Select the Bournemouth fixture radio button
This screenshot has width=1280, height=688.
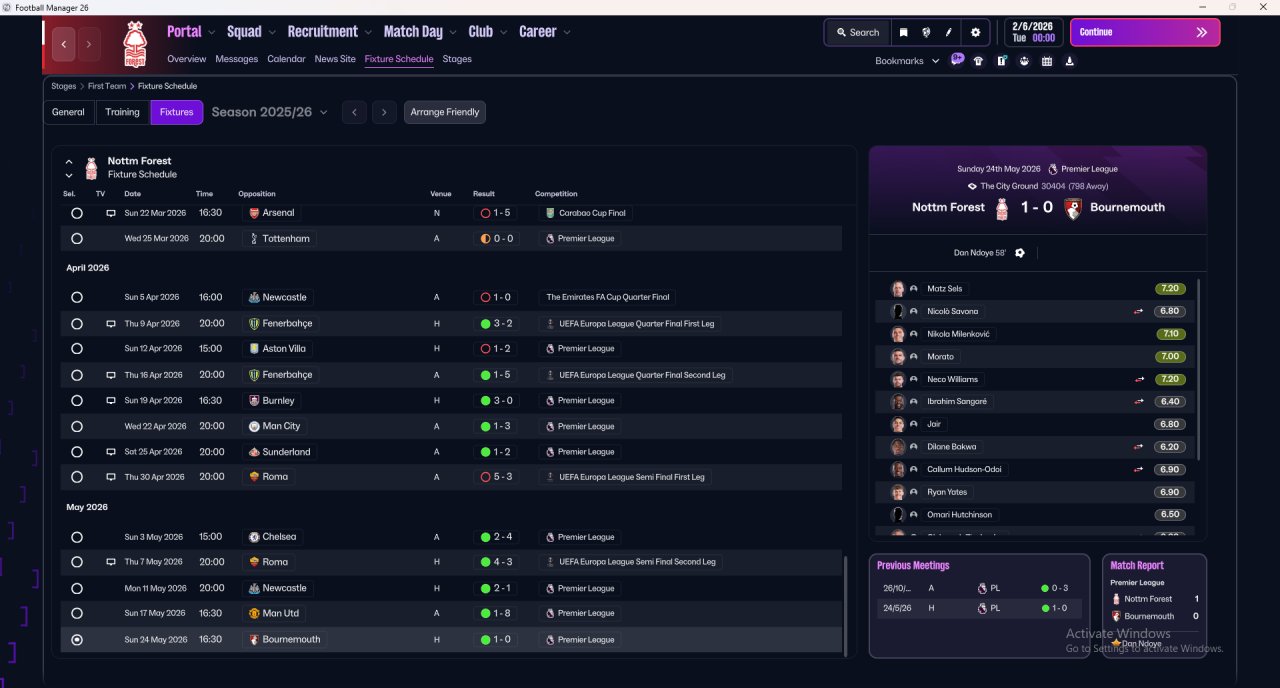tap(77, 640)
